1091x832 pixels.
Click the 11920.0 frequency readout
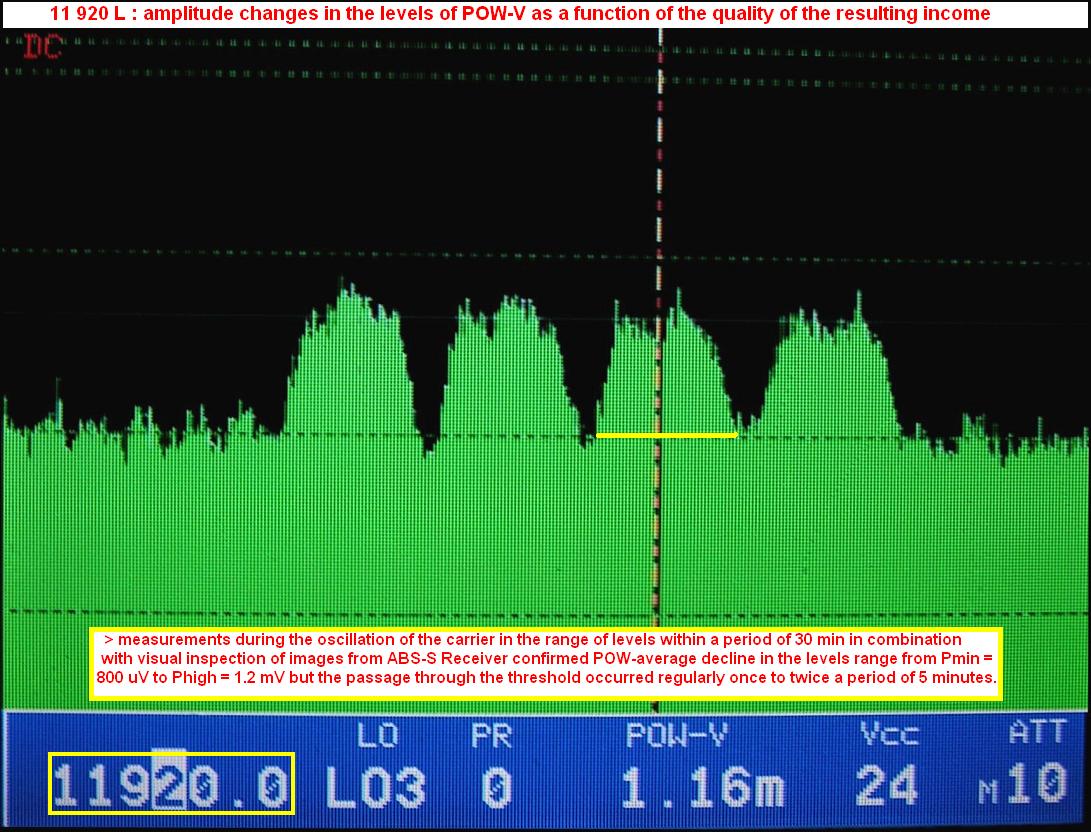tap(171, 784)
